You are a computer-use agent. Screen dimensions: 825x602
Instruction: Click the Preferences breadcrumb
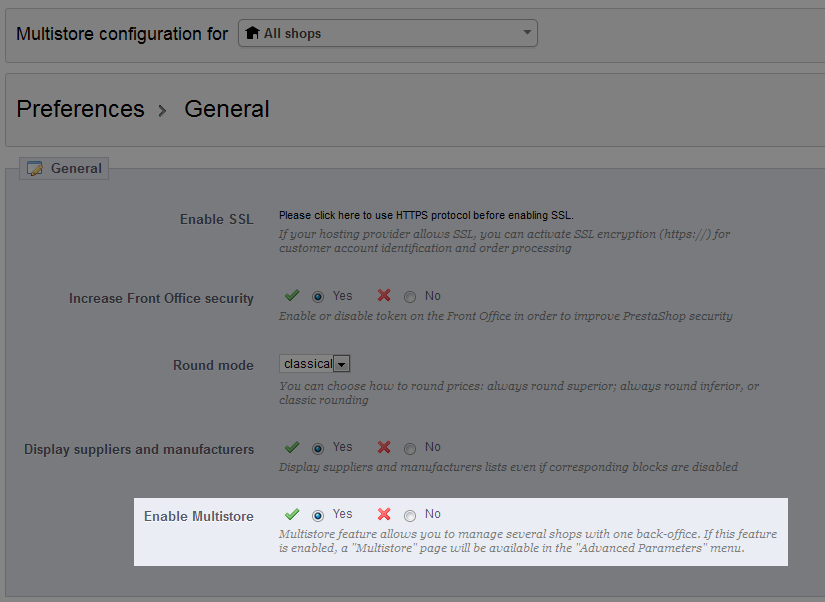pyautogui.click(x=81, y=109)
